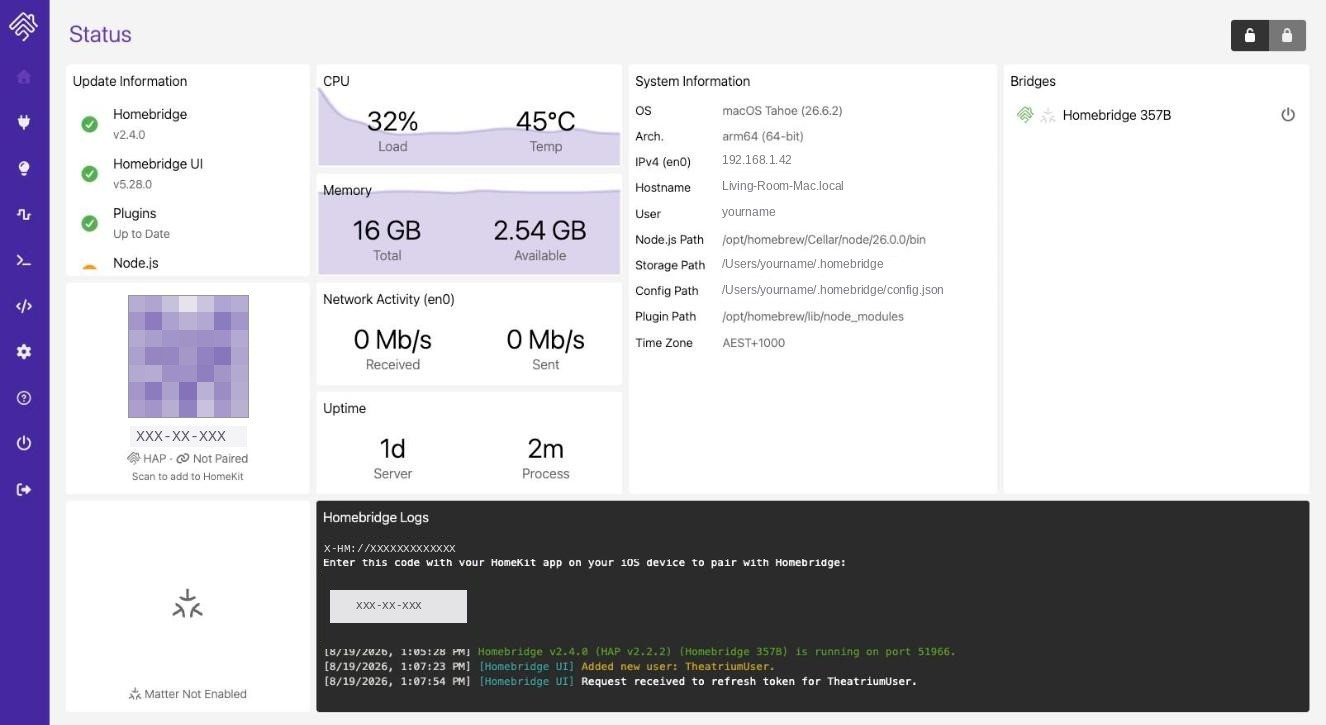Click the 1d server uptime value
This screenshot has width=1326, height=725.
[x=392, y=449]
